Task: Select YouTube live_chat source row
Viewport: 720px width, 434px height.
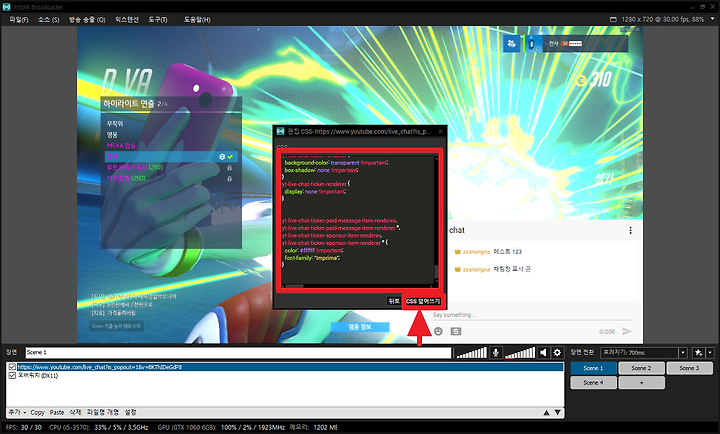Action: click(285, 367)
